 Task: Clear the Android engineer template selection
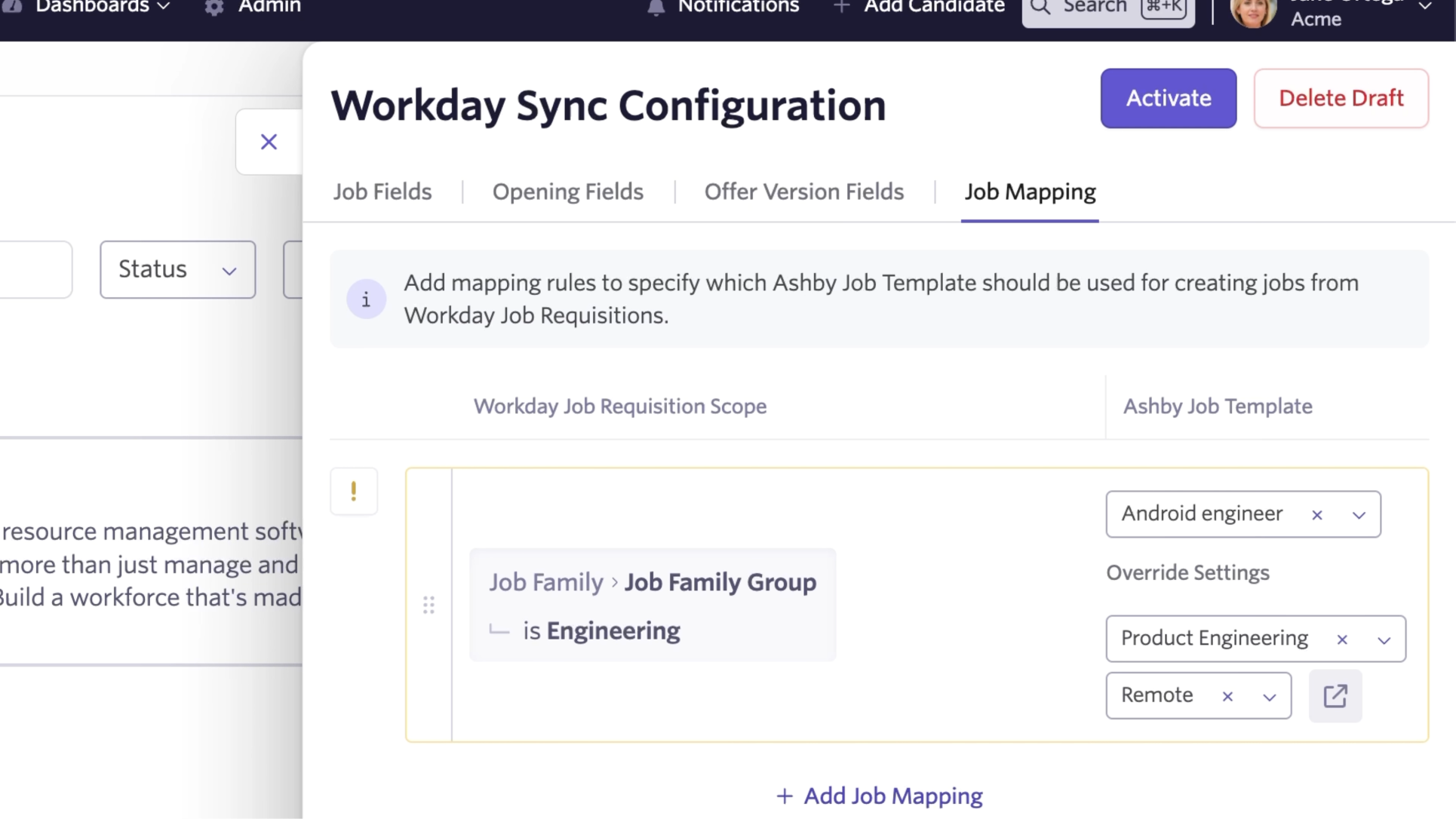pyautogui.click(x=1317, y=515)
